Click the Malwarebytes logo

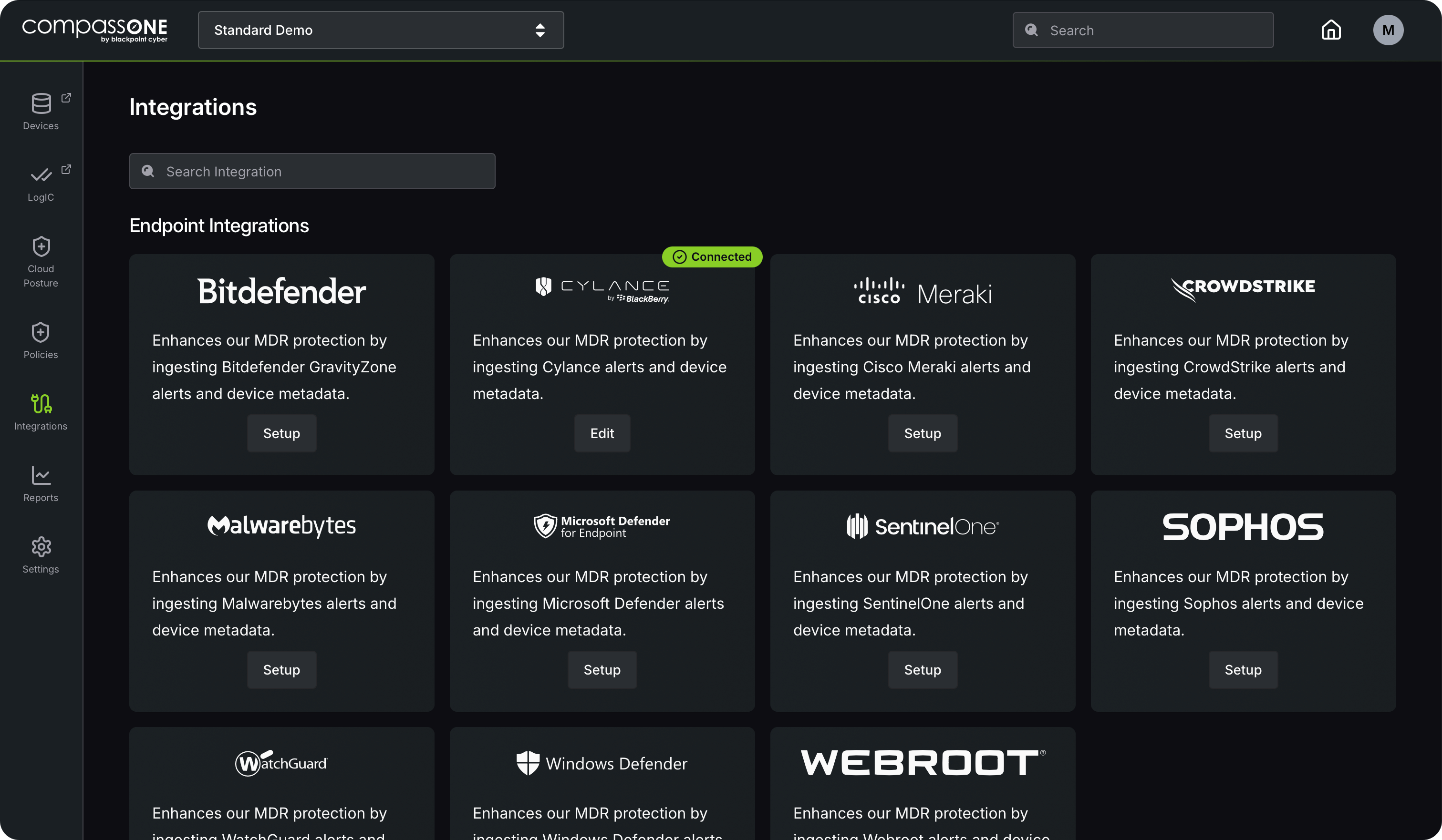point(281,525)
